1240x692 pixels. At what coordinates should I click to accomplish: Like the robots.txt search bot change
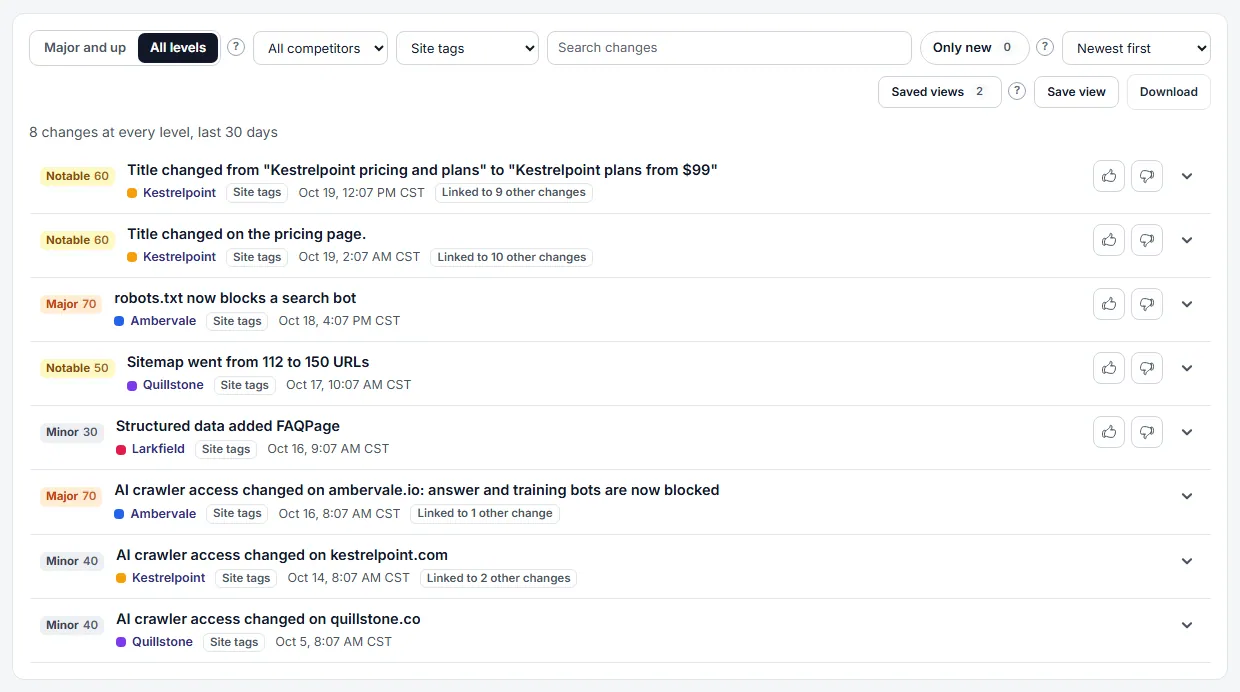pyautogui.click(x=1109, y=304)
